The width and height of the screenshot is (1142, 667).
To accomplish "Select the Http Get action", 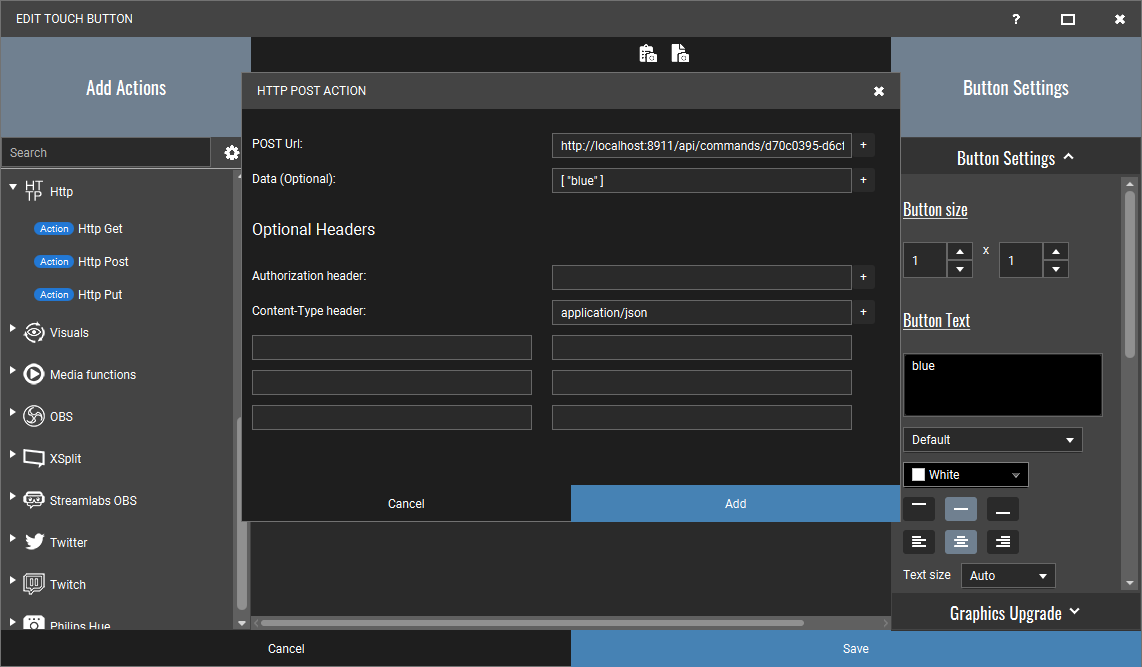I will pos(100,229).
